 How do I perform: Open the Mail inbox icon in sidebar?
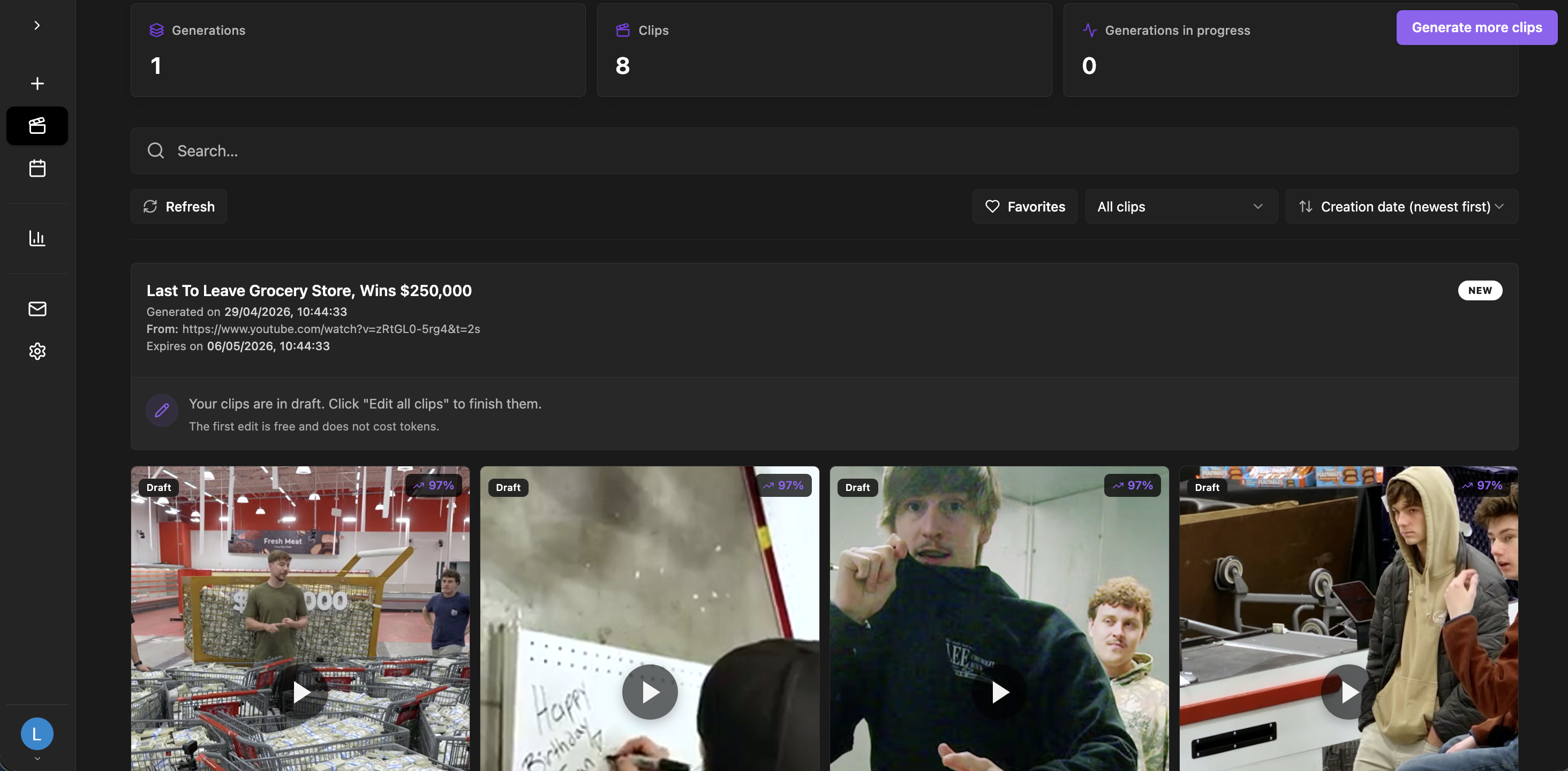coord(36,308)
